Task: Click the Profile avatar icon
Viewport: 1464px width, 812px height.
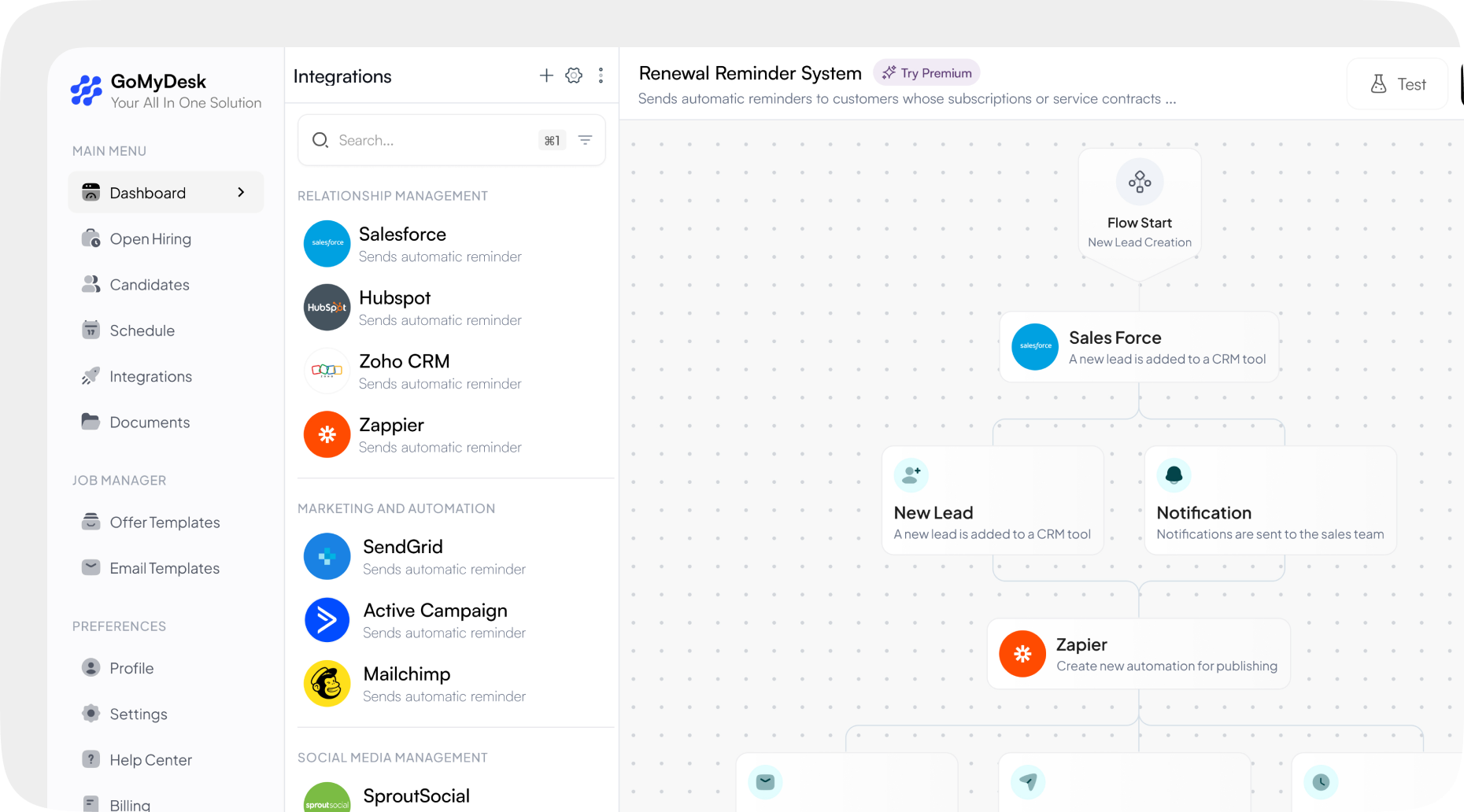Action: [x=91, y=667]
